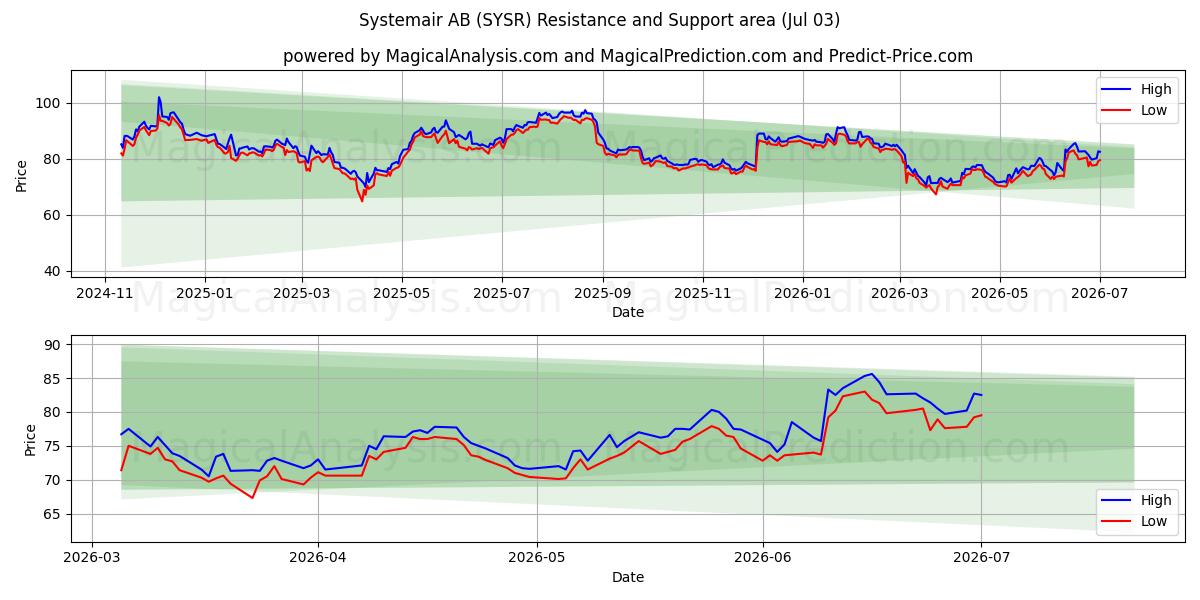
Task: Click the '40' price tick on upper chart
Action: [54, 271]
